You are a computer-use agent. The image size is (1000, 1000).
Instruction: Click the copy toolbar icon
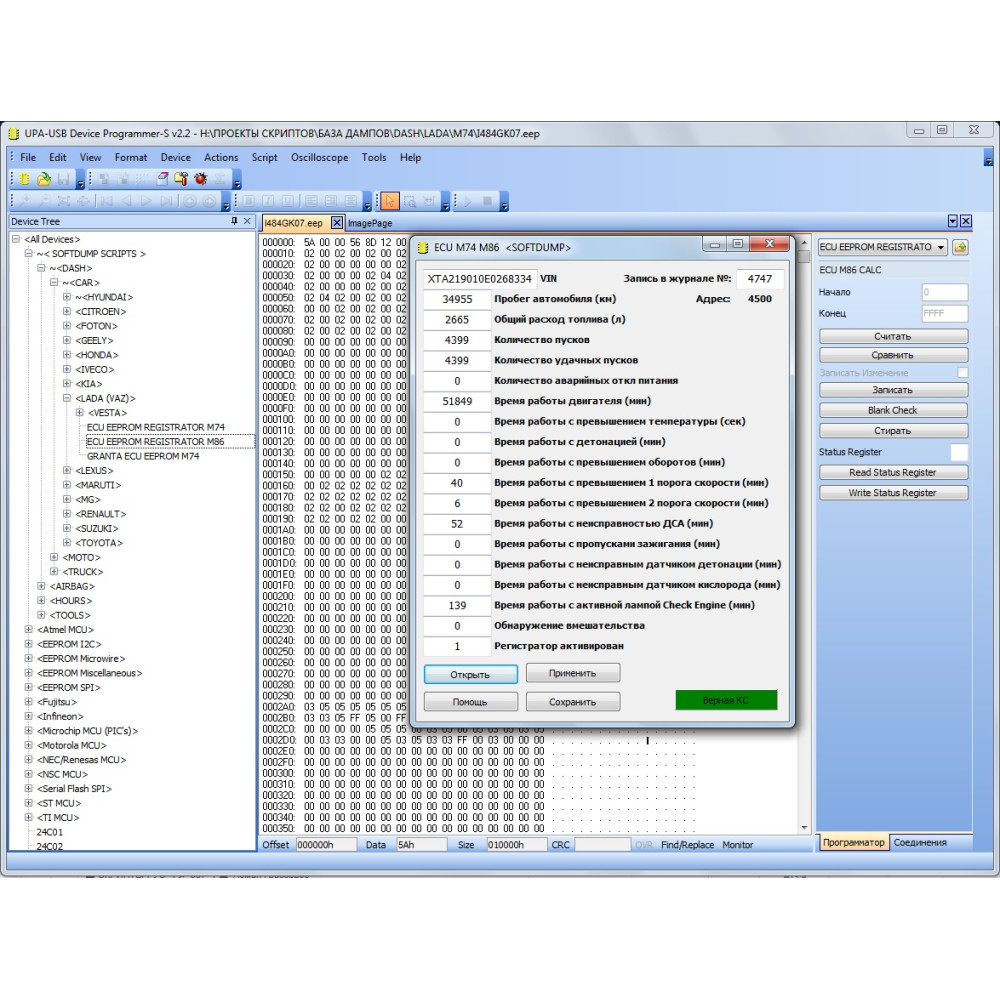(104, 179)
